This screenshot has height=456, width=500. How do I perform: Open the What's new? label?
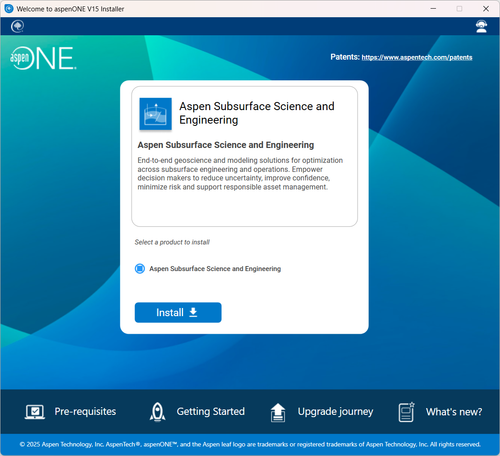(454, 412)
